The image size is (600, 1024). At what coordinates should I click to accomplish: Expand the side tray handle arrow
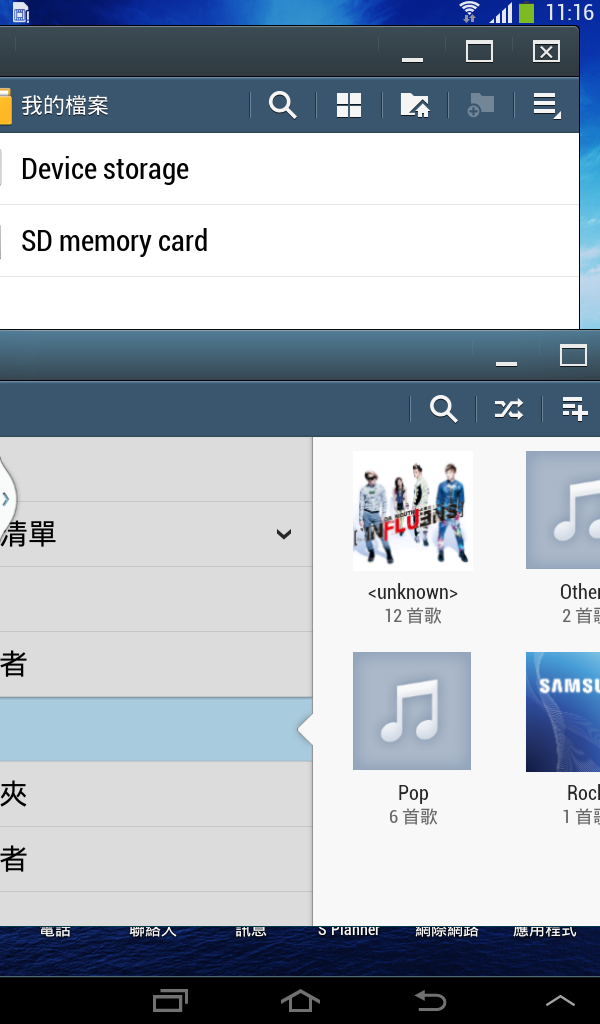pos(5,500)
